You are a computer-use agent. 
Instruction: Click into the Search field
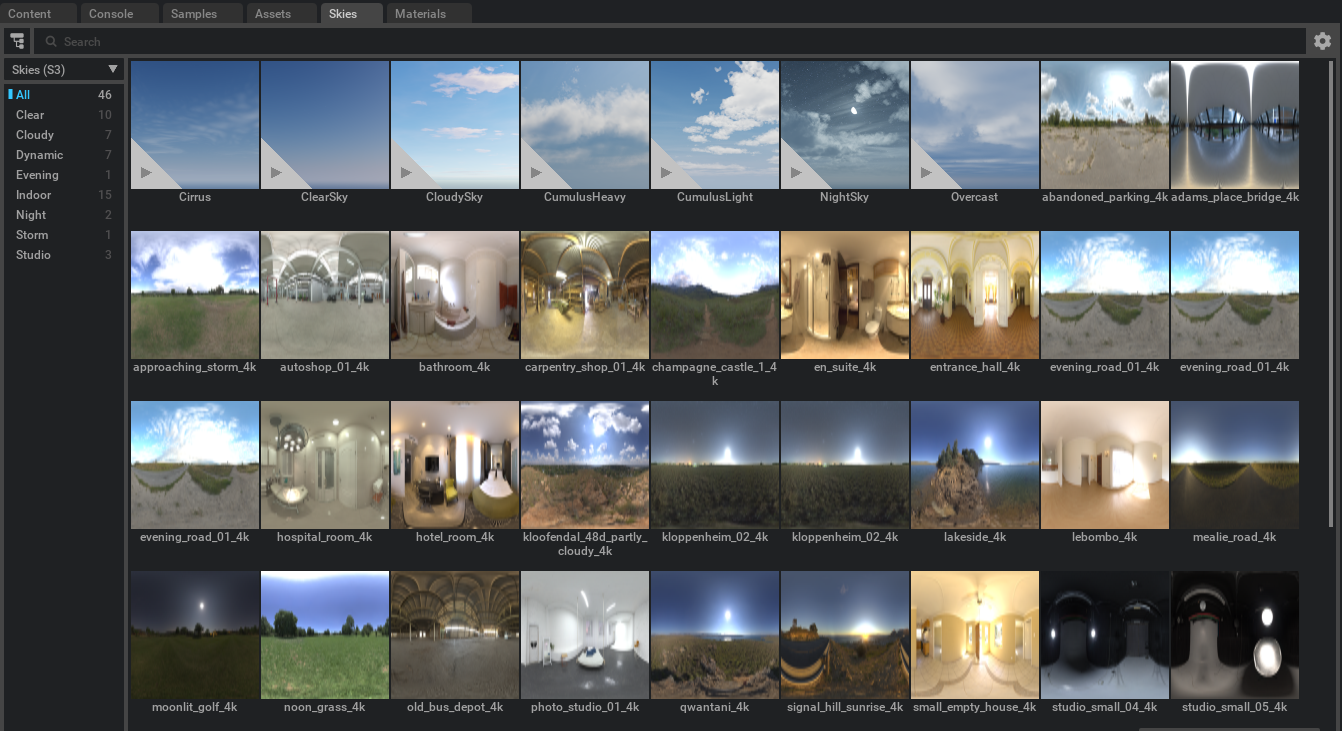tap(670, 41)
